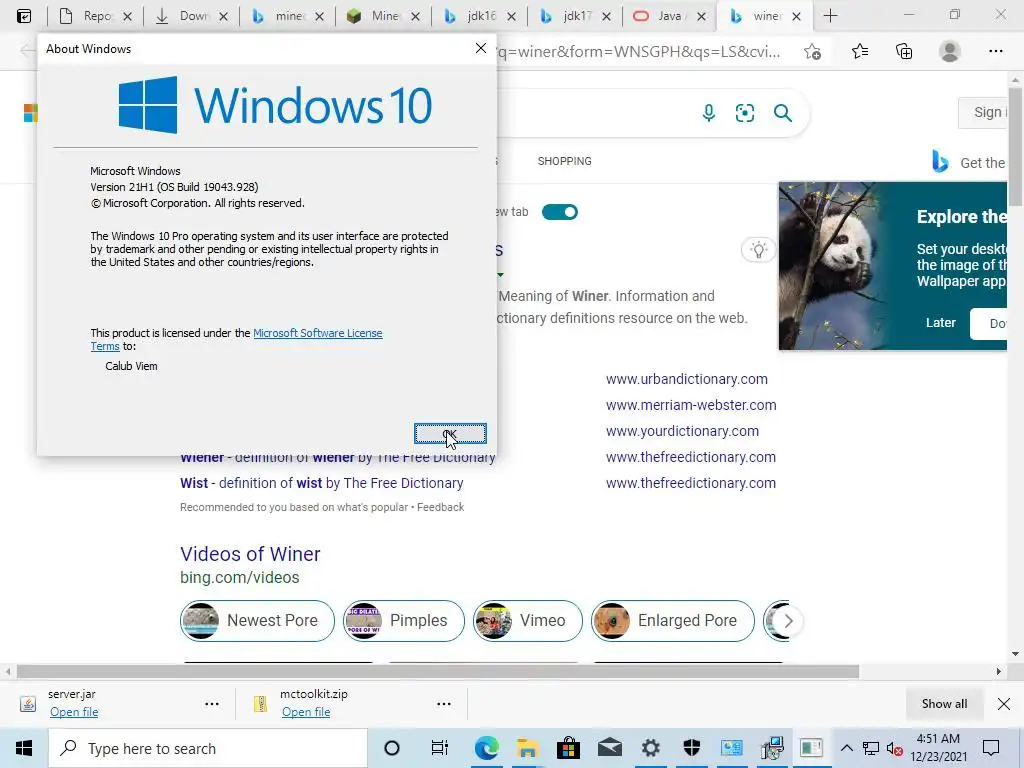Open the Mail app from the taskbar
Image resolution: width=1024 pixels, height=768 pixels.
coord(610,748)
